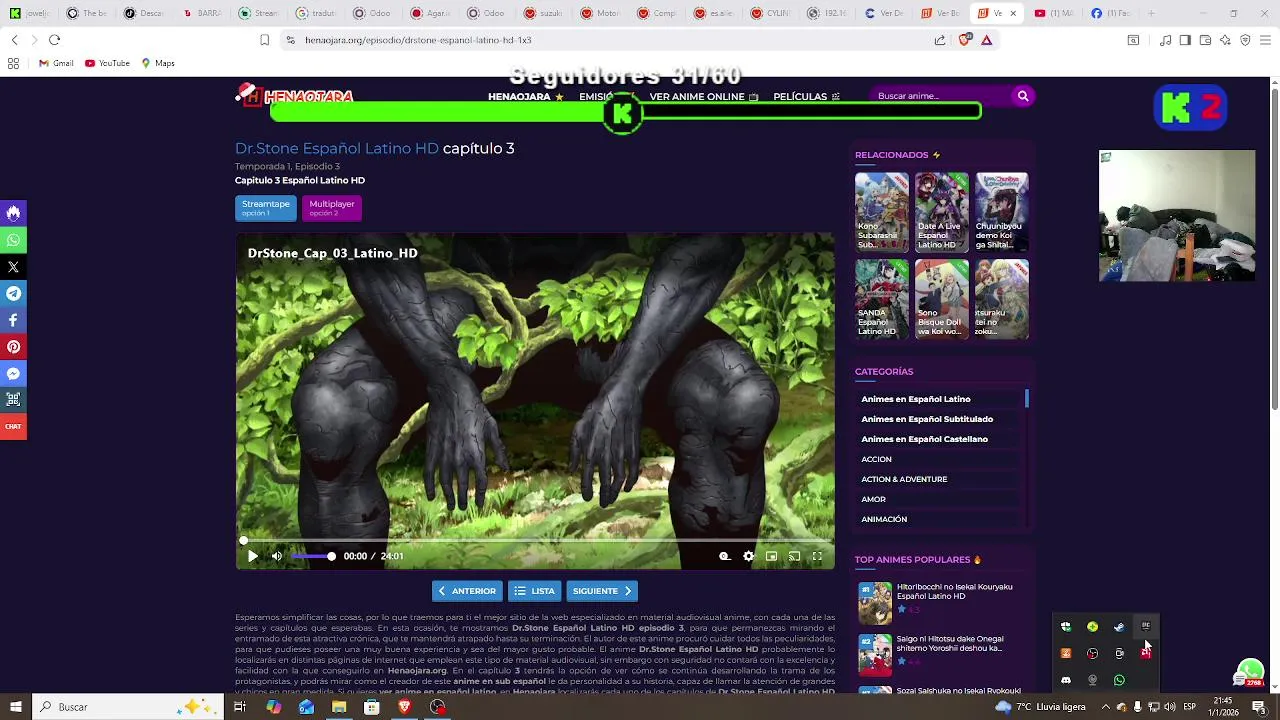Open SANDA Español Latino HD thumbnail
This screenshot has width=1280, height=720.
[881, 299]
